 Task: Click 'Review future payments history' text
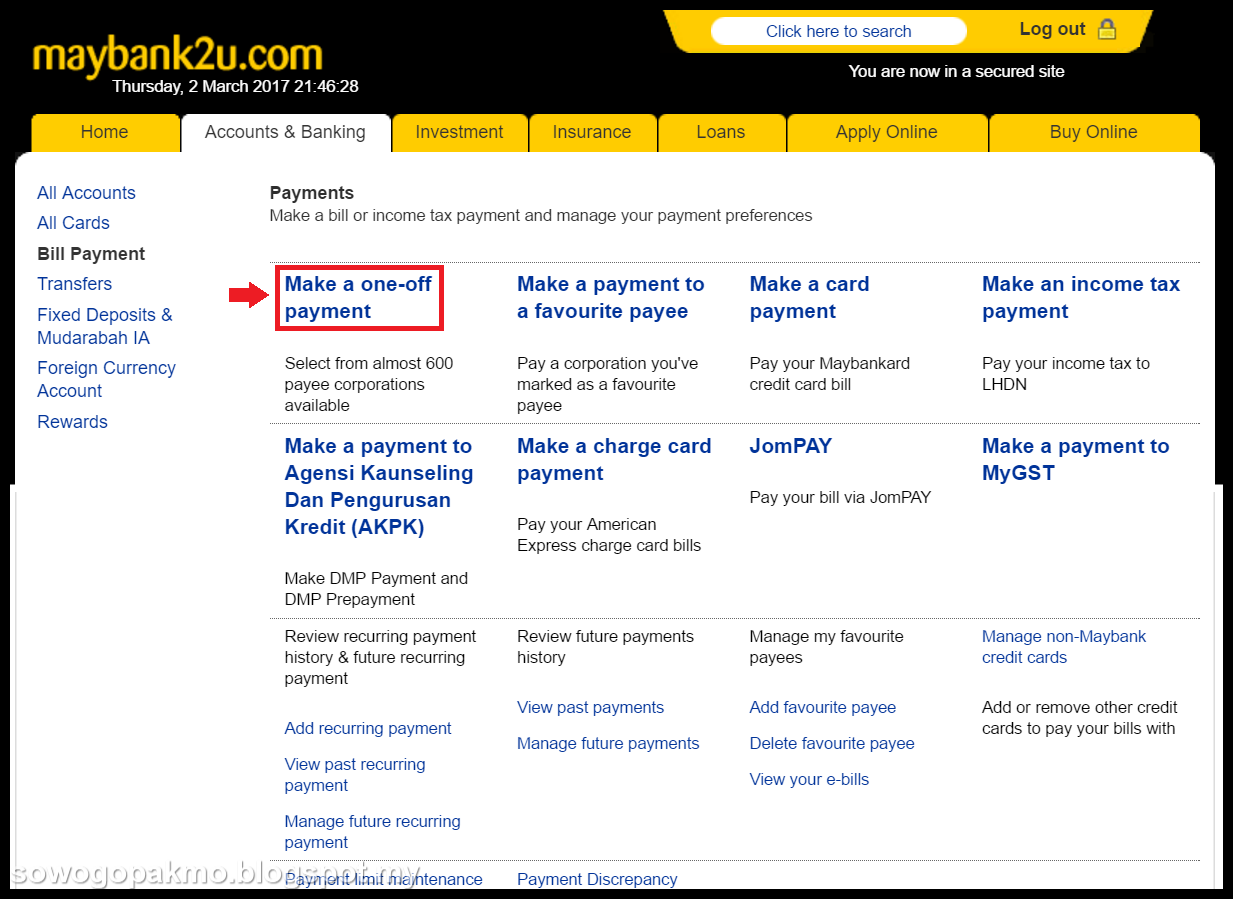point(605,647)
